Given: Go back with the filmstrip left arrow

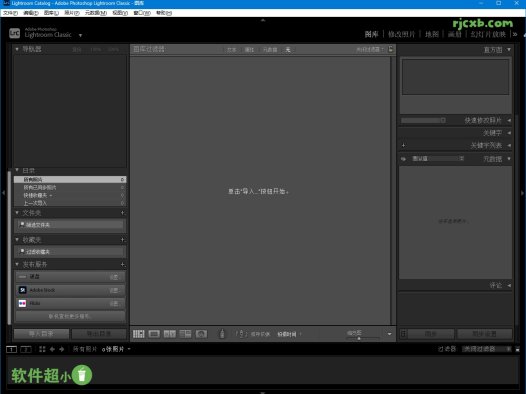Looking at the screenshot, I should [x=52, y=349].
